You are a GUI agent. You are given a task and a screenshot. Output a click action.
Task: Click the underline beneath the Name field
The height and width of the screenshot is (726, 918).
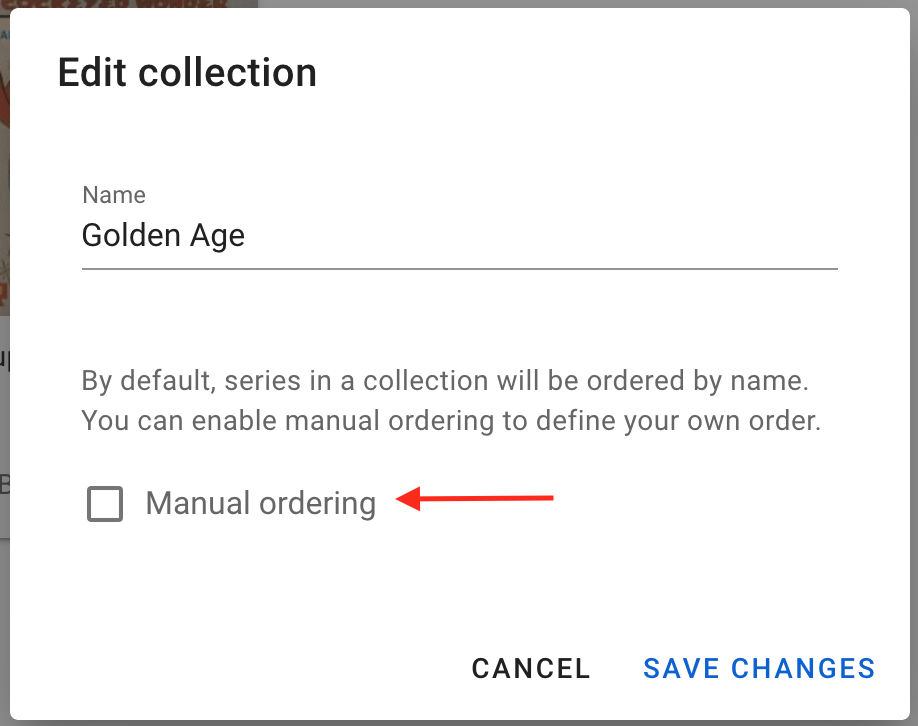(458, 269)
